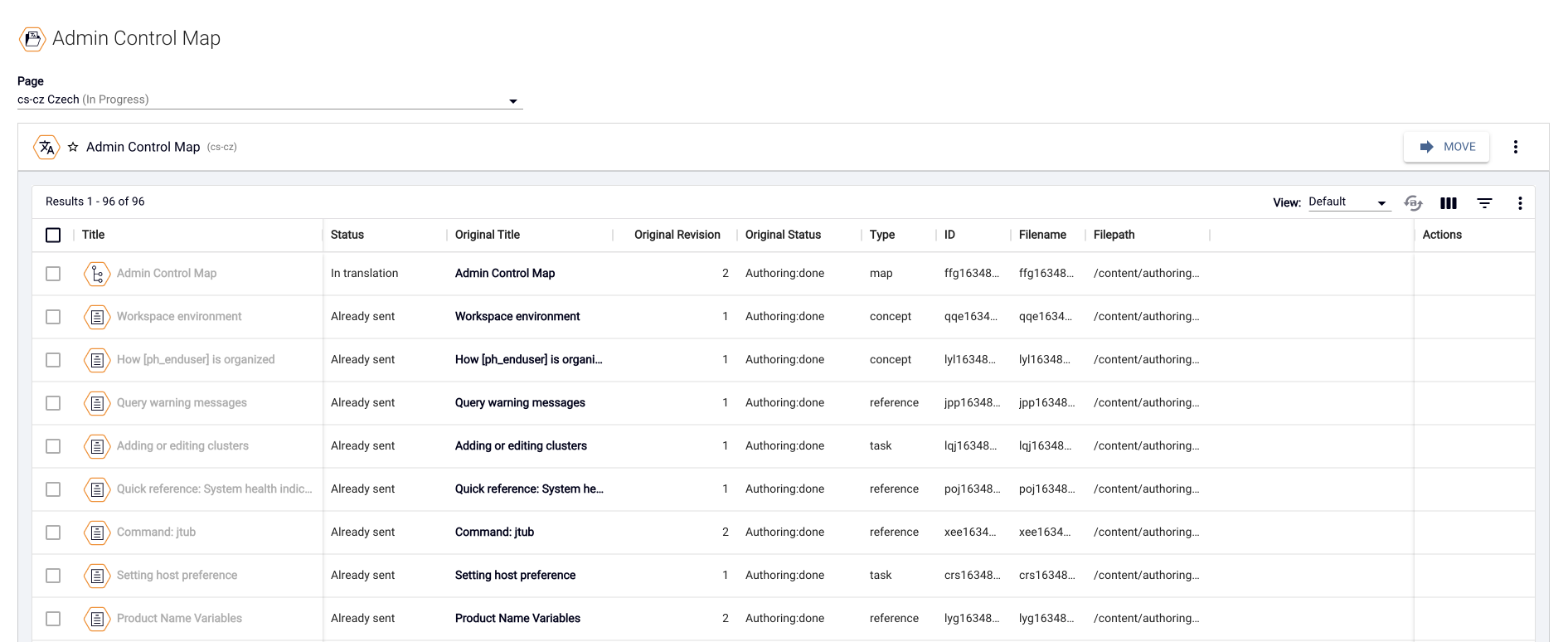Click Results 1 - 96 of 96 text

point(95,202)
